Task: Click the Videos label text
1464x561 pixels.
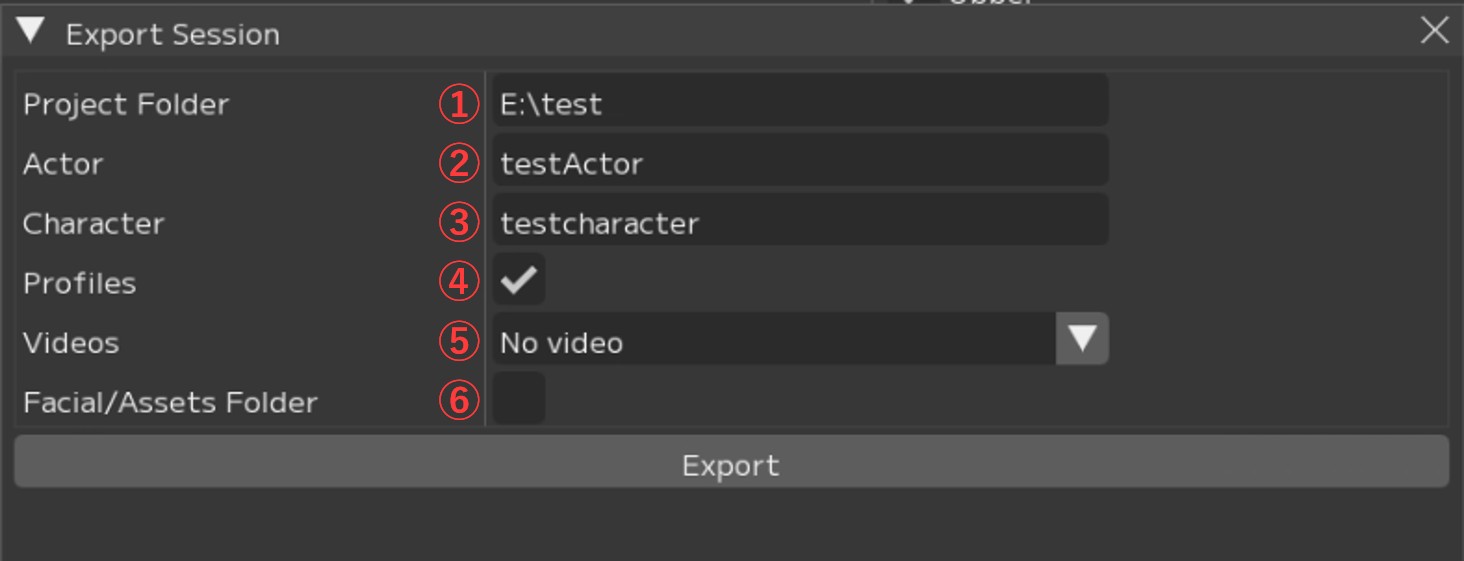Action: 71,342
